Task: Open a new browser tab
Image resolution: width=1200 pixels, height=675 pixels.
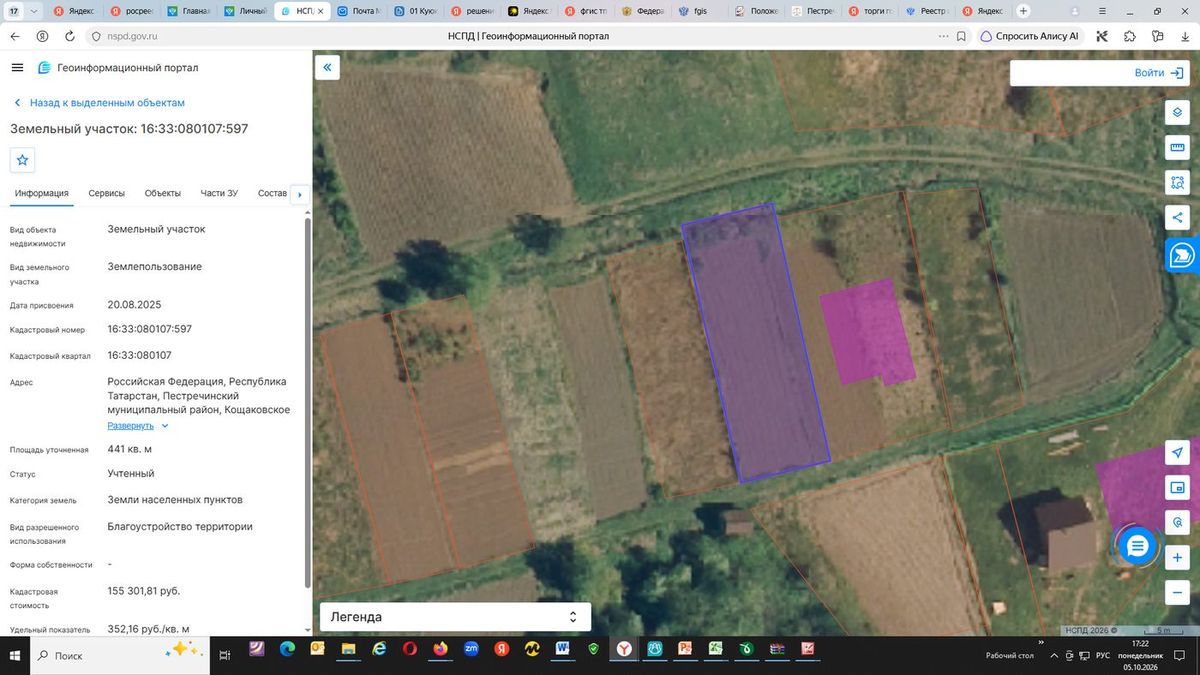Action: click(x=1023, y=11)
